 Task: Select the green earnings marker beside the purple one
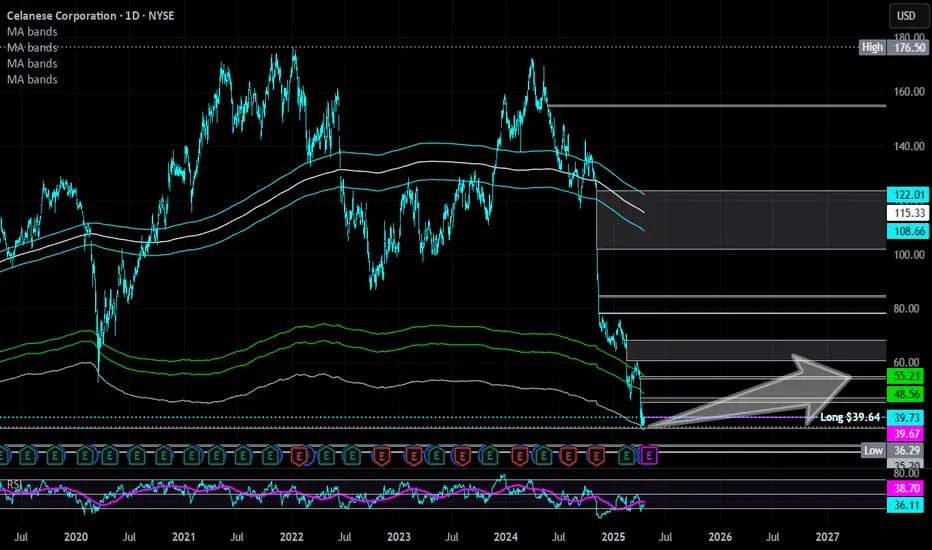coord(626,456)
